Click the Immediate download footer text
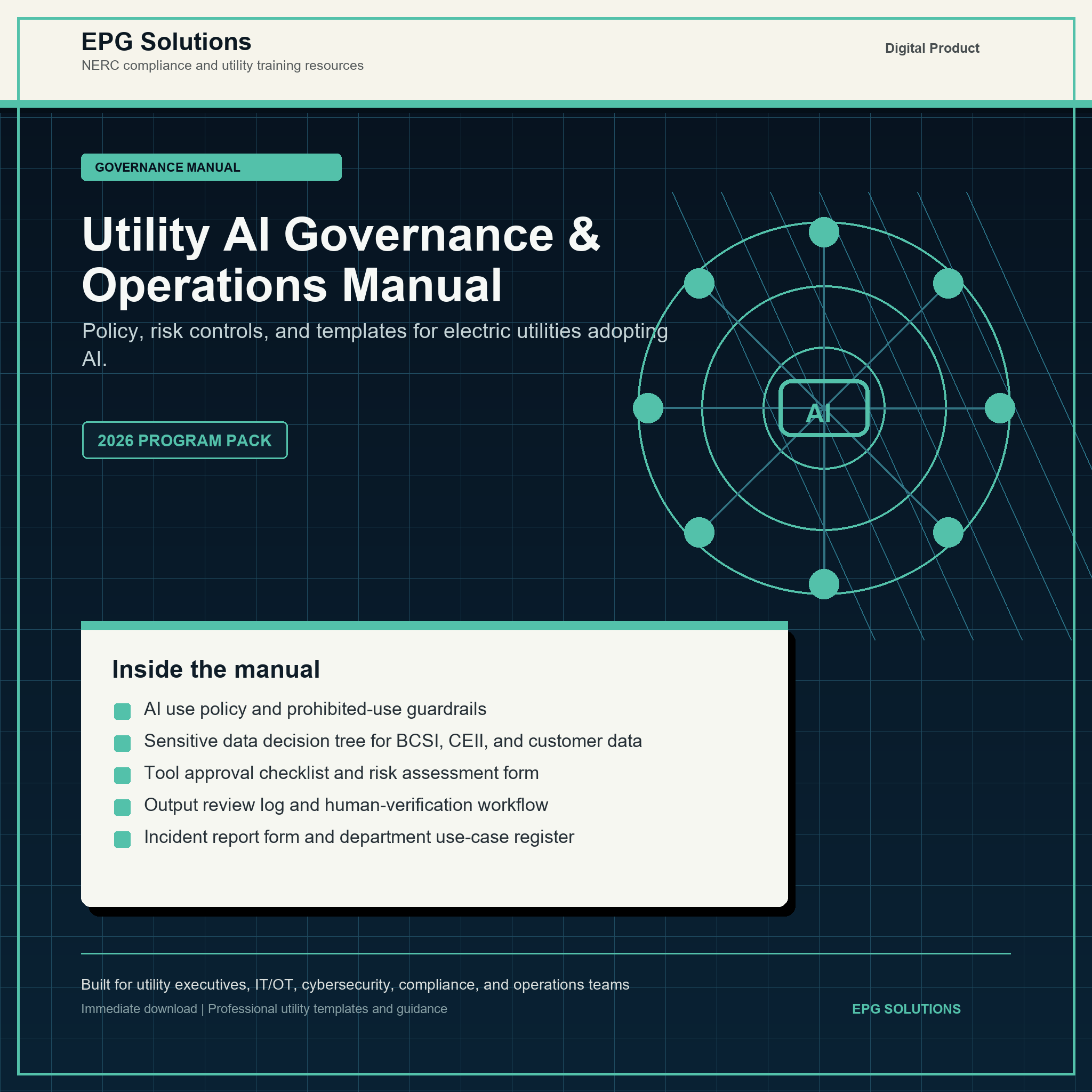1092x1092 pixels. pos(264,1009)
